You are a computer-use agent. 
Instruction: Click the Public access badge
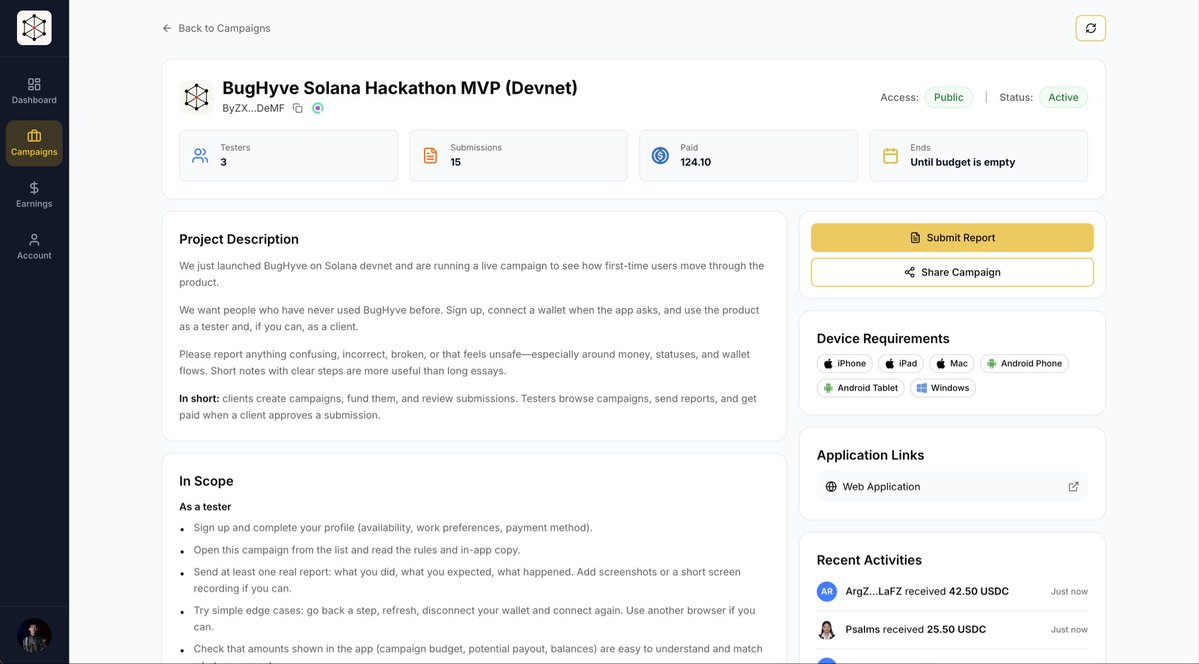tap(949, 97)
